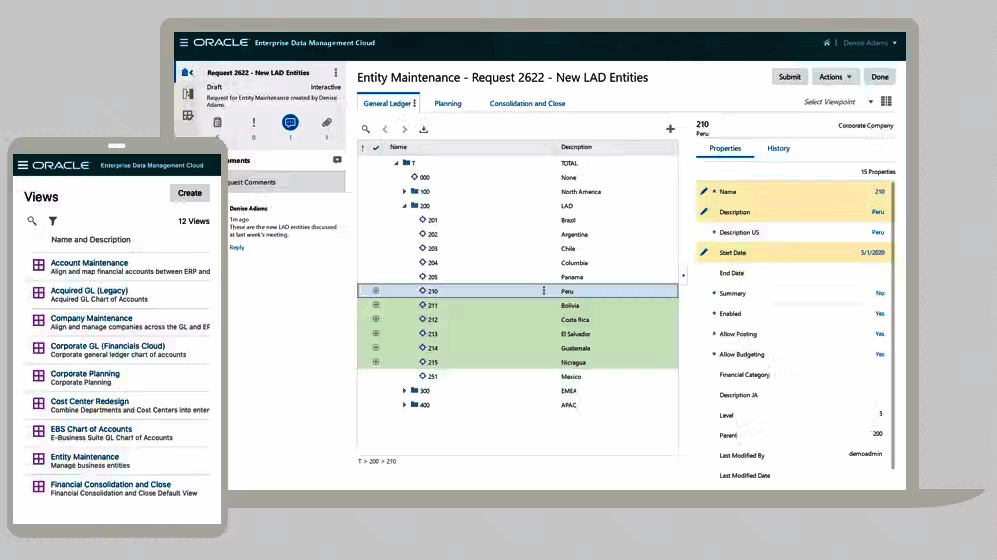Open the Corporate Planning view link

pyautogui.click(x=85, y=374)
